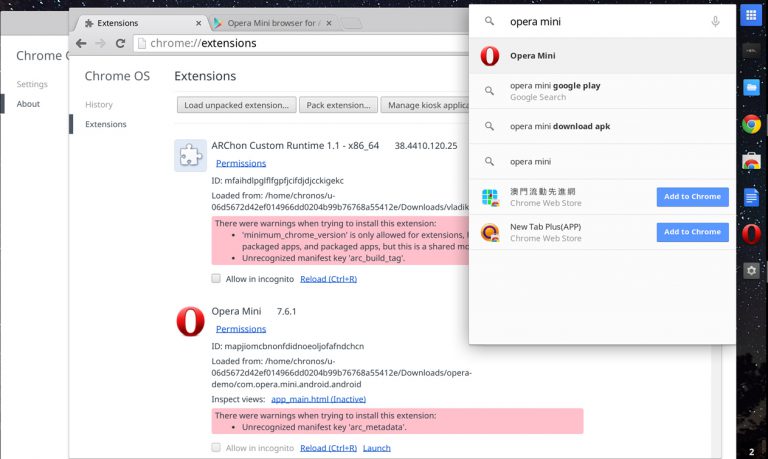Launch Google Chrome from the shelf

point(751,125)
